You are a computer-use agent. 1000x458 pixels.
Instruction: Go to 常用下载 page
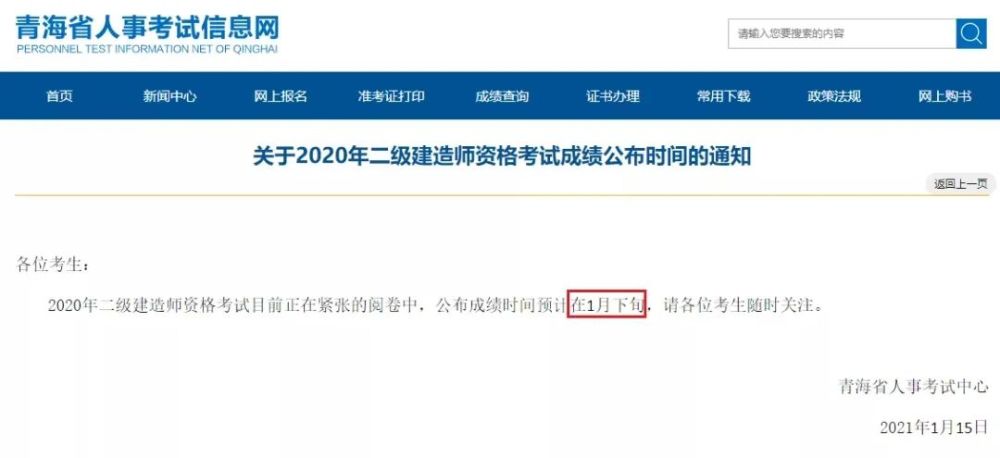pos(723,96)
